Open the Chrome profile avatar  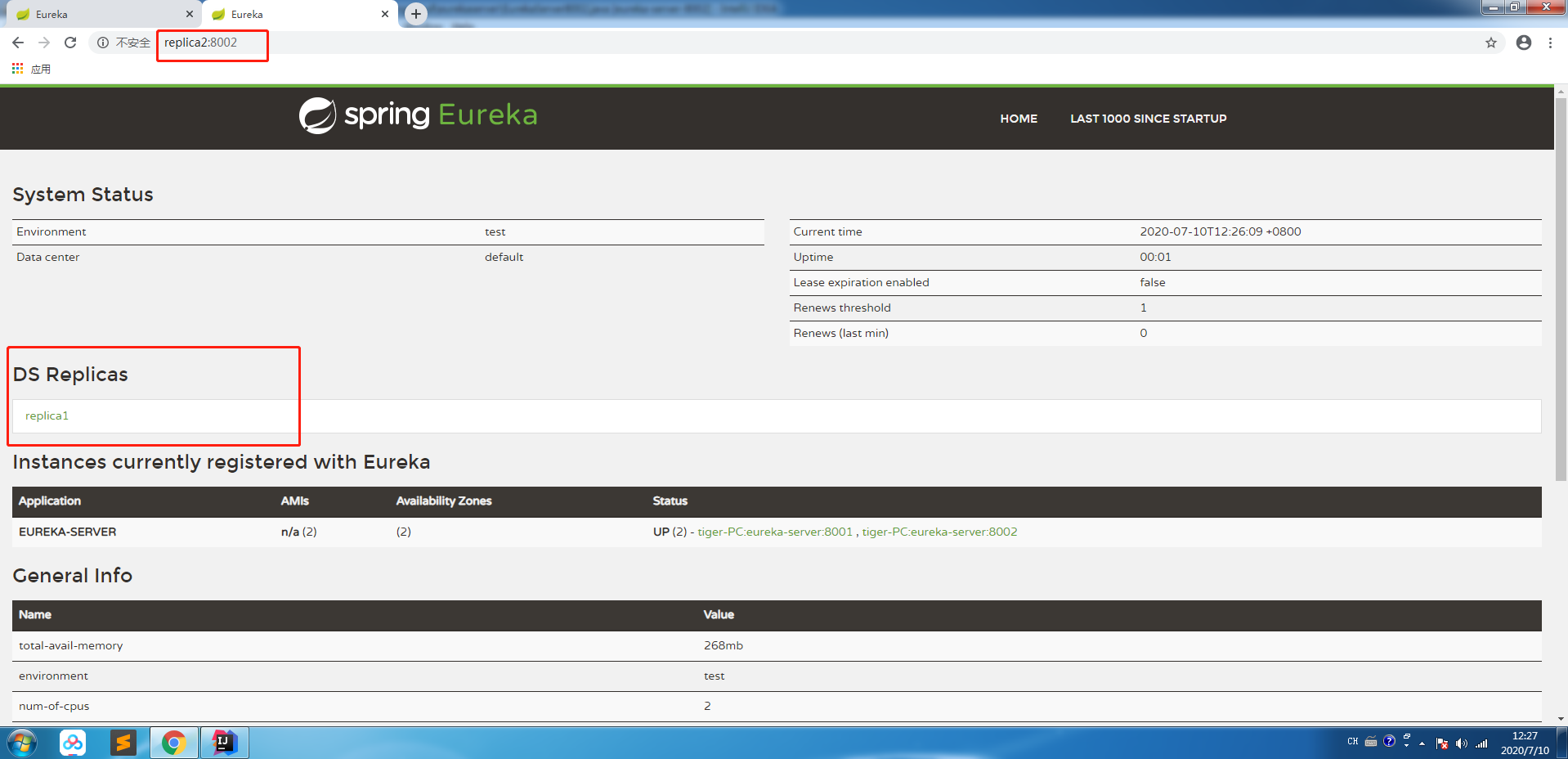coord(1524,43)
